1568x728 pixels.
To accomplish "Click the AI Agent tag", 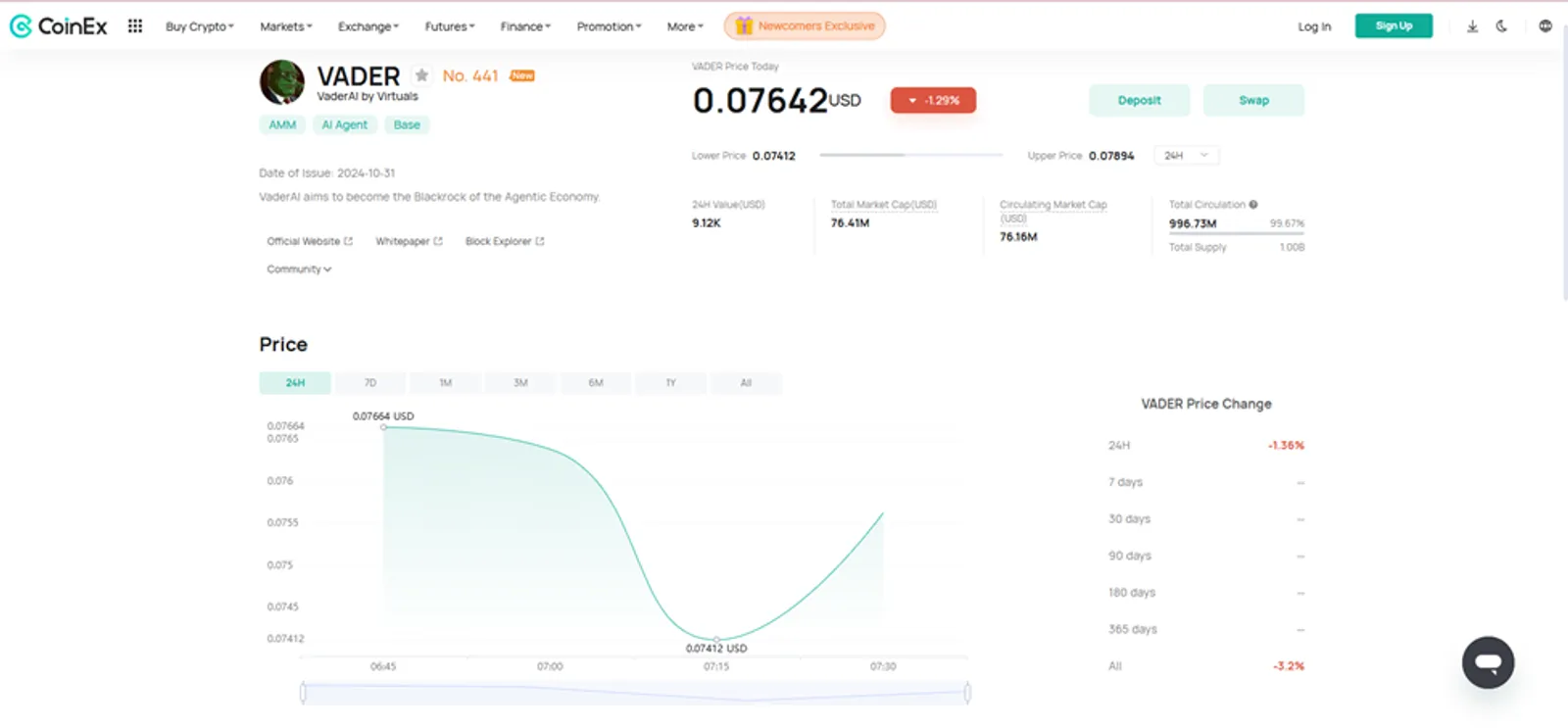I will tap(345, 124).
